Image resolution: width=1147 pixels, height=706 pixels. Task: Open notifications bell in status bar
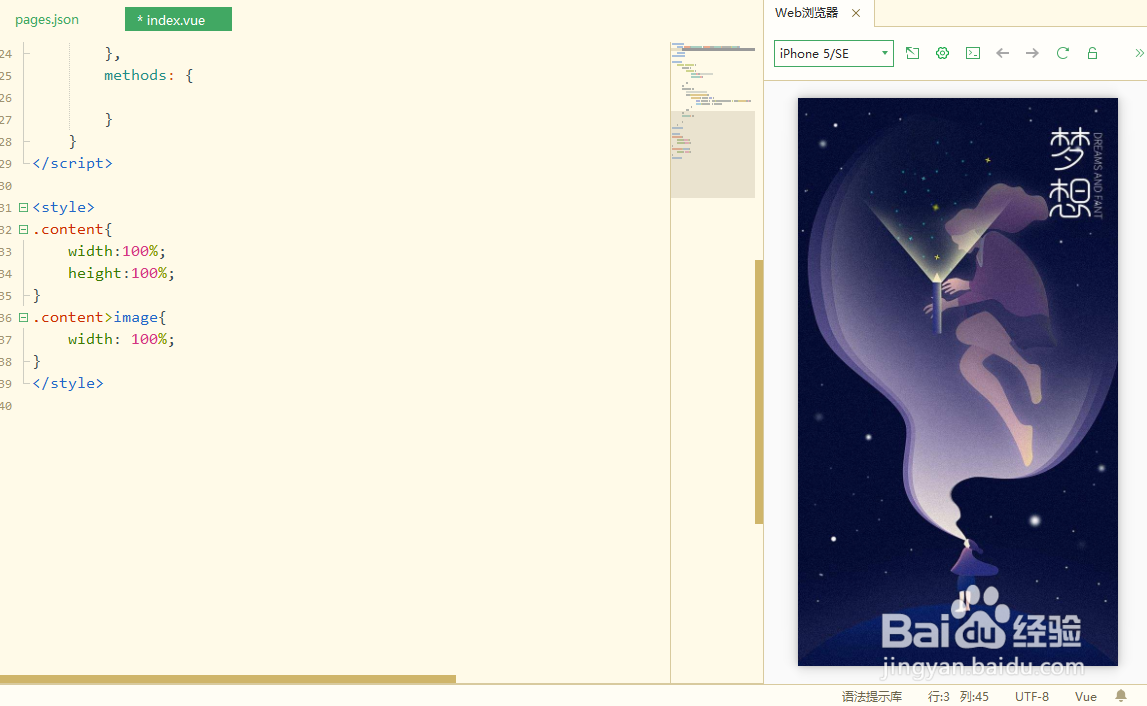pyautogui.click(x=1121, y=696)
